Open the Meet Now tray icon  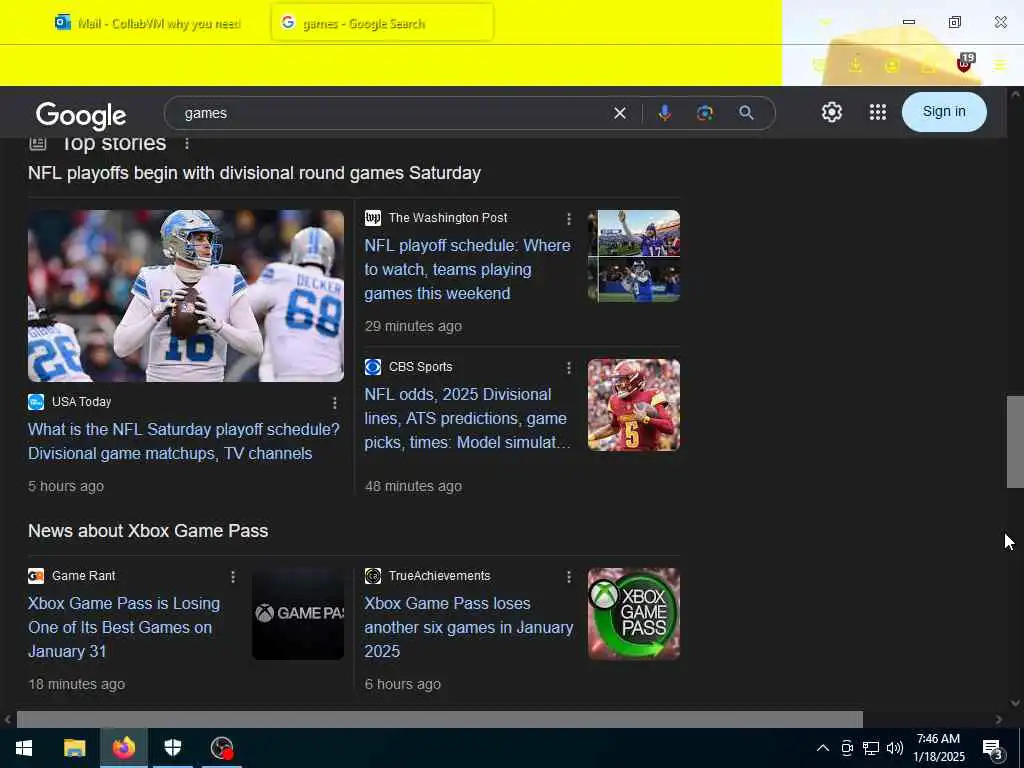(x=847, y=748)
